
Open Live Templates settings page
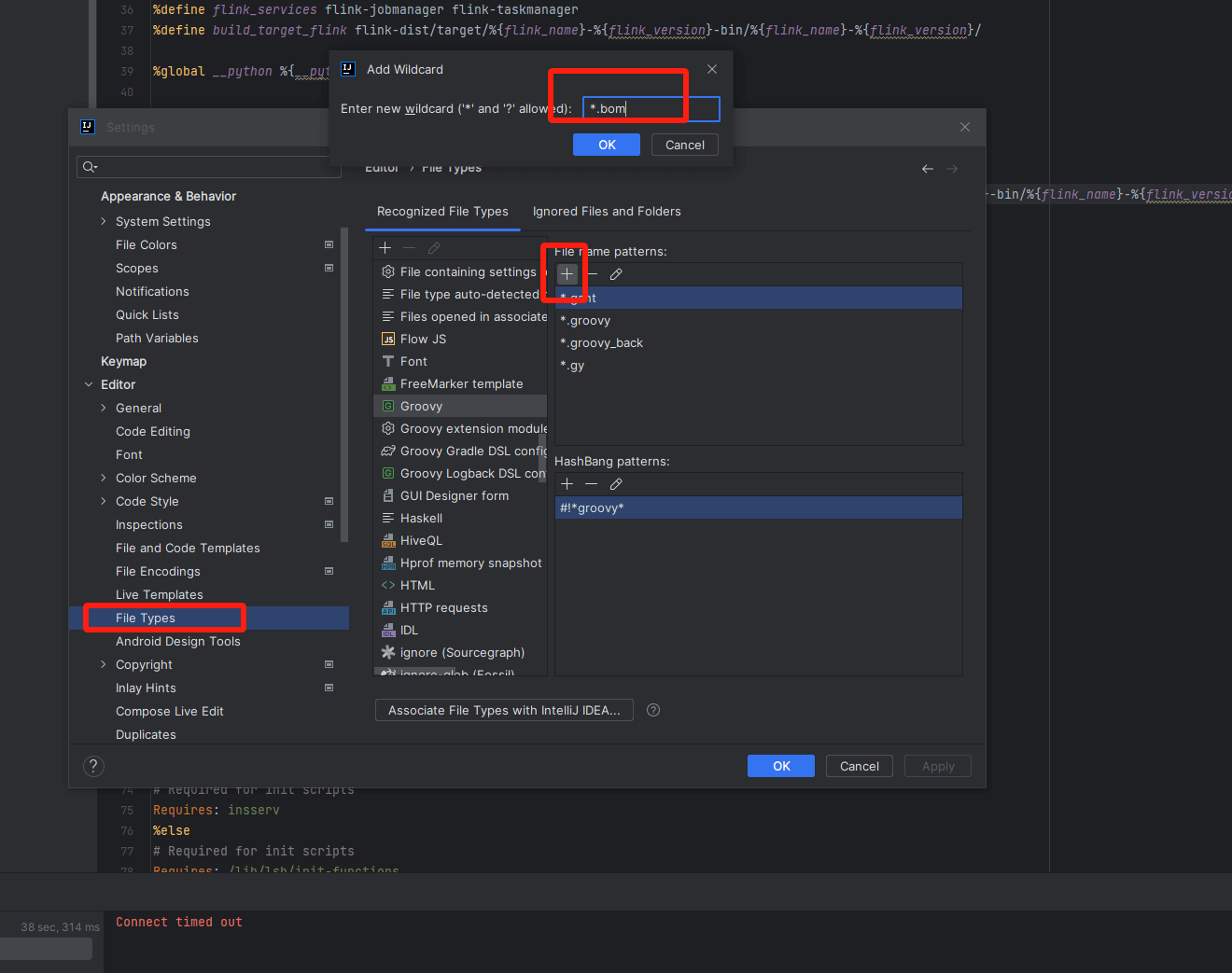tap(160, 594)
